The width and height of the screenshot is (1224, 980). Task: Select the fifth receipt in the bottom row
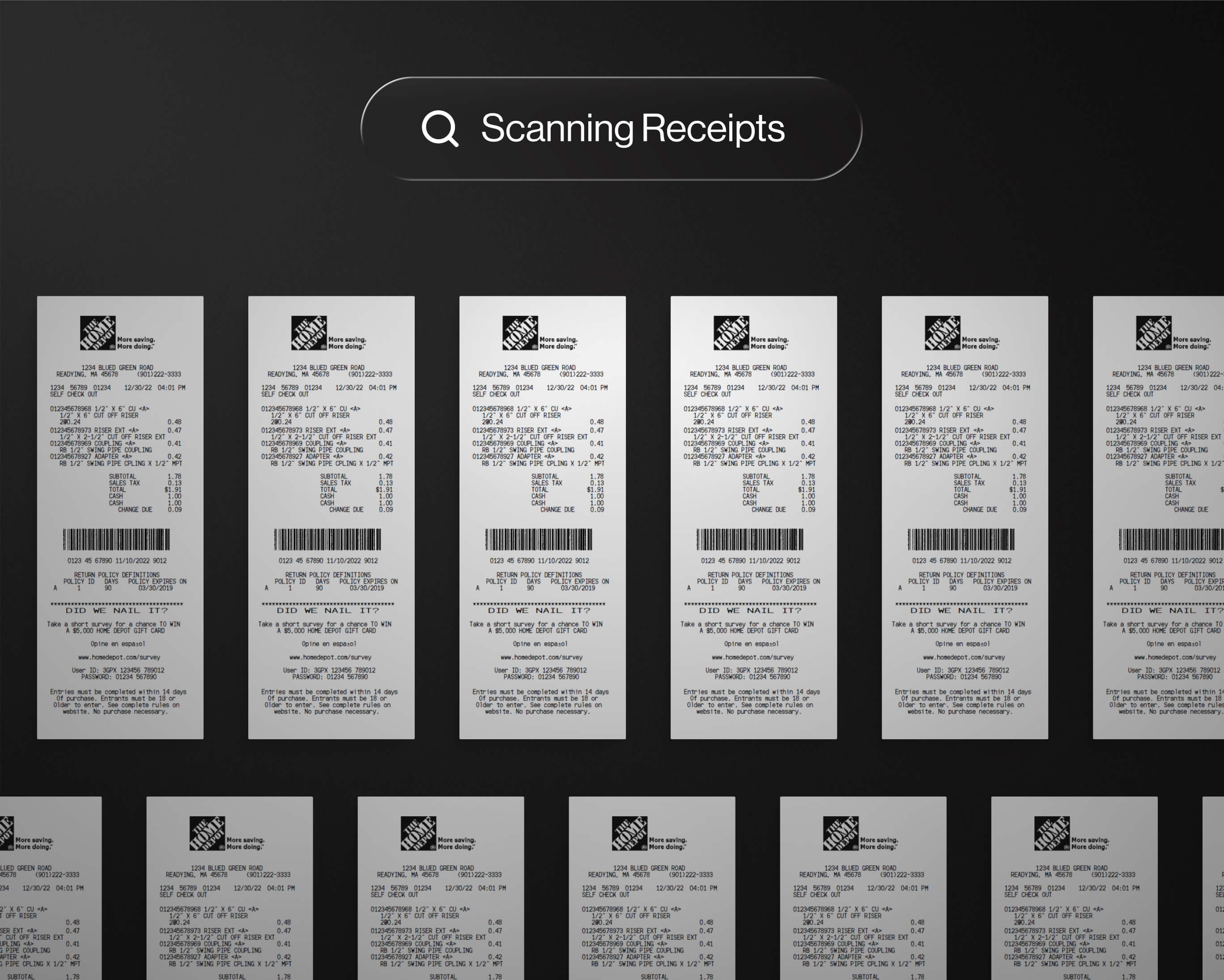point(863,888)
